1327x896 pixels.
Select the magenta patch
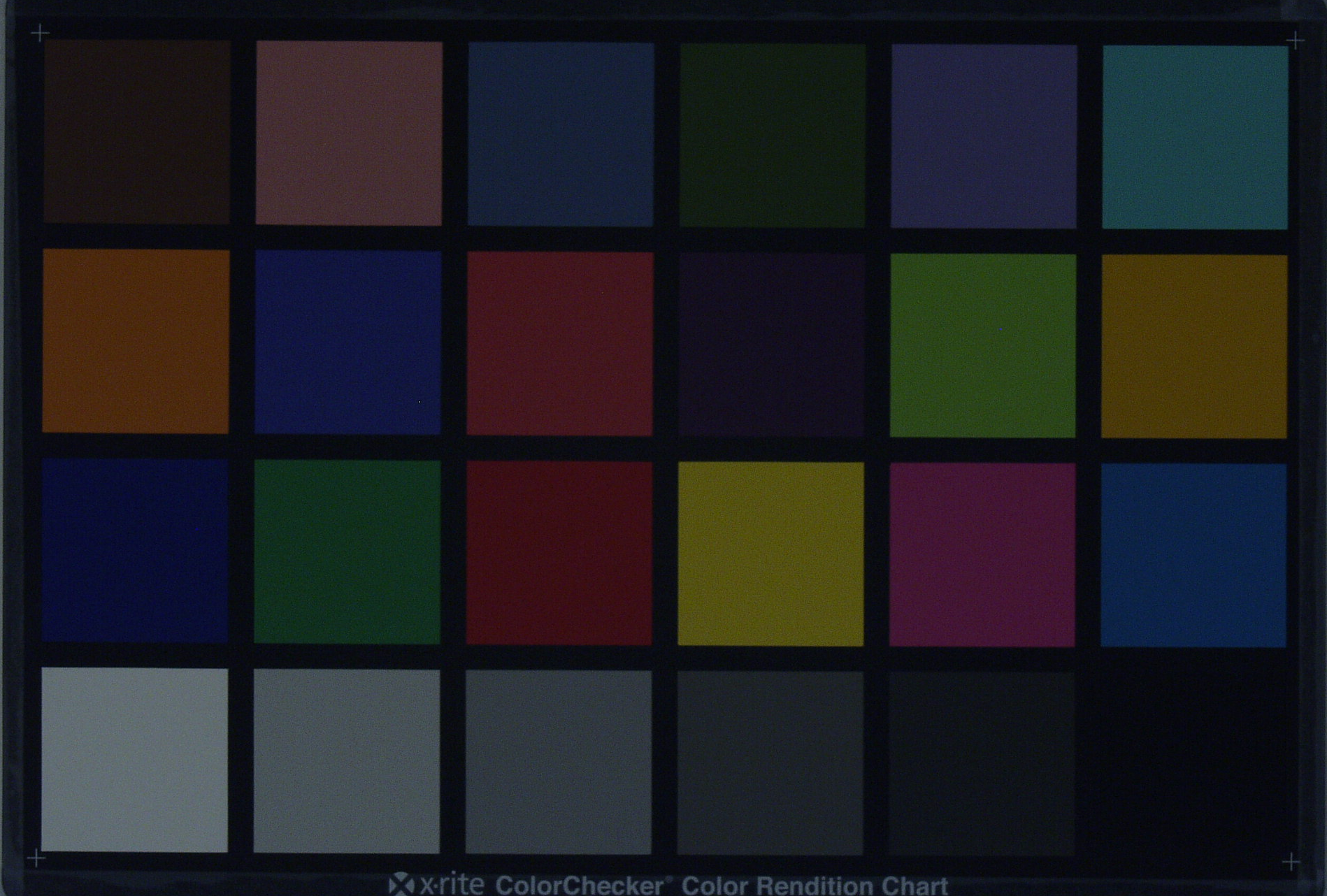click(x=982, y=554)
